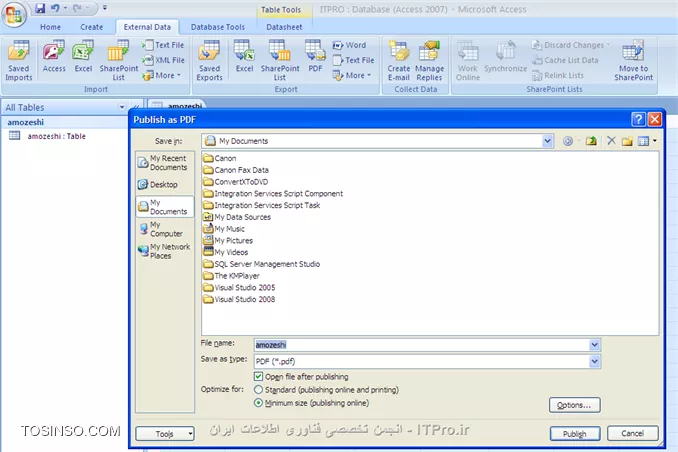Select the External Data tab
678x452 pixels.
tap(147, 27)
